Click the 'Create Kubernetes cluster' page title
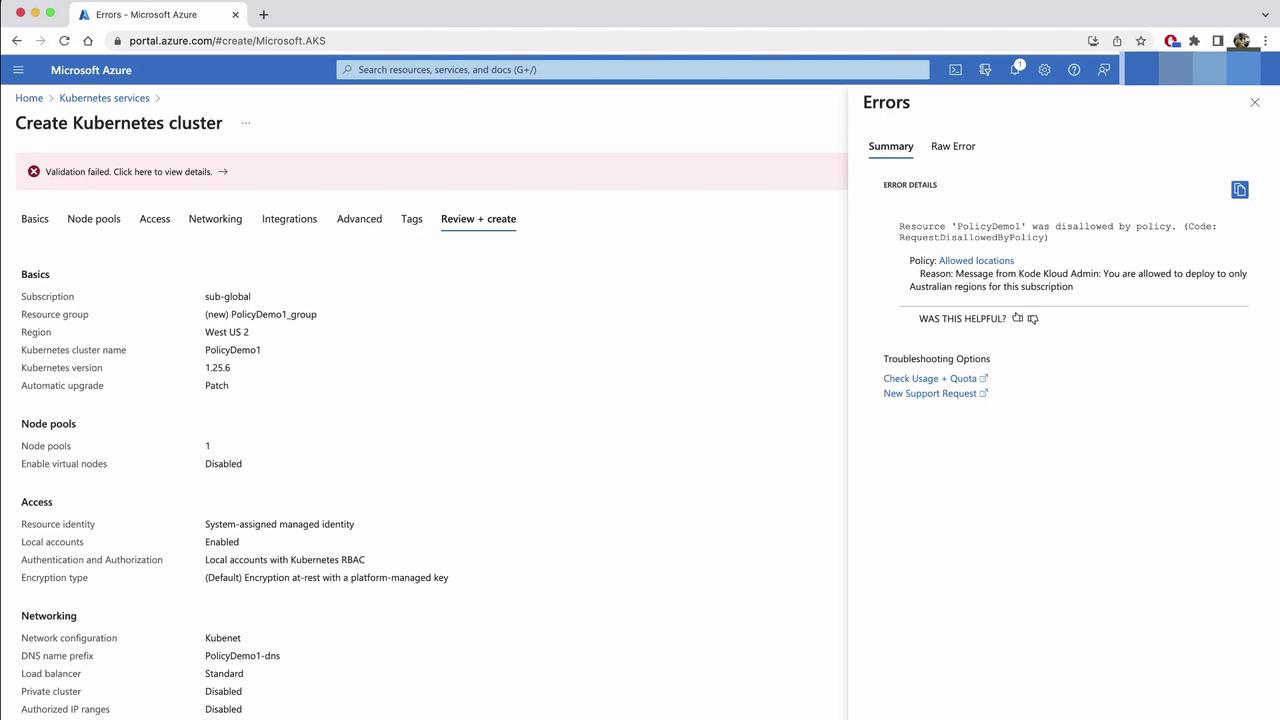This screenshot has width=1280, height=720. 119,123
